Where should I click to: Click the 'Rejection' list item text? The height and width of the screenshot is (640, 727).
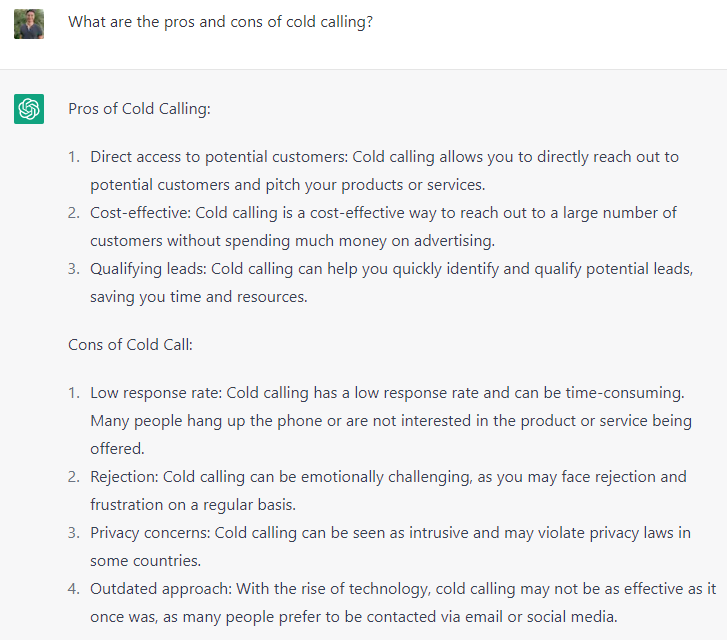click(x=388, y=491)
